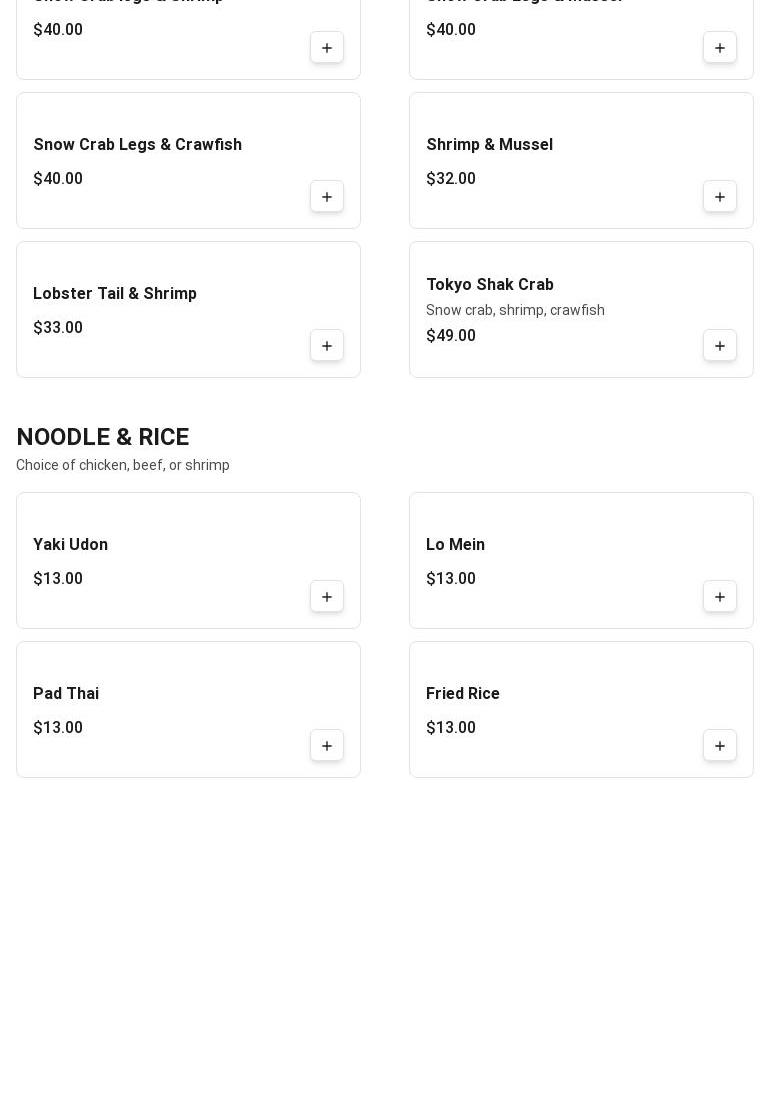This screenshot has width=770, height=1115.
Task: Add Lo Mein using plus icon
Action: click(720, 597)
